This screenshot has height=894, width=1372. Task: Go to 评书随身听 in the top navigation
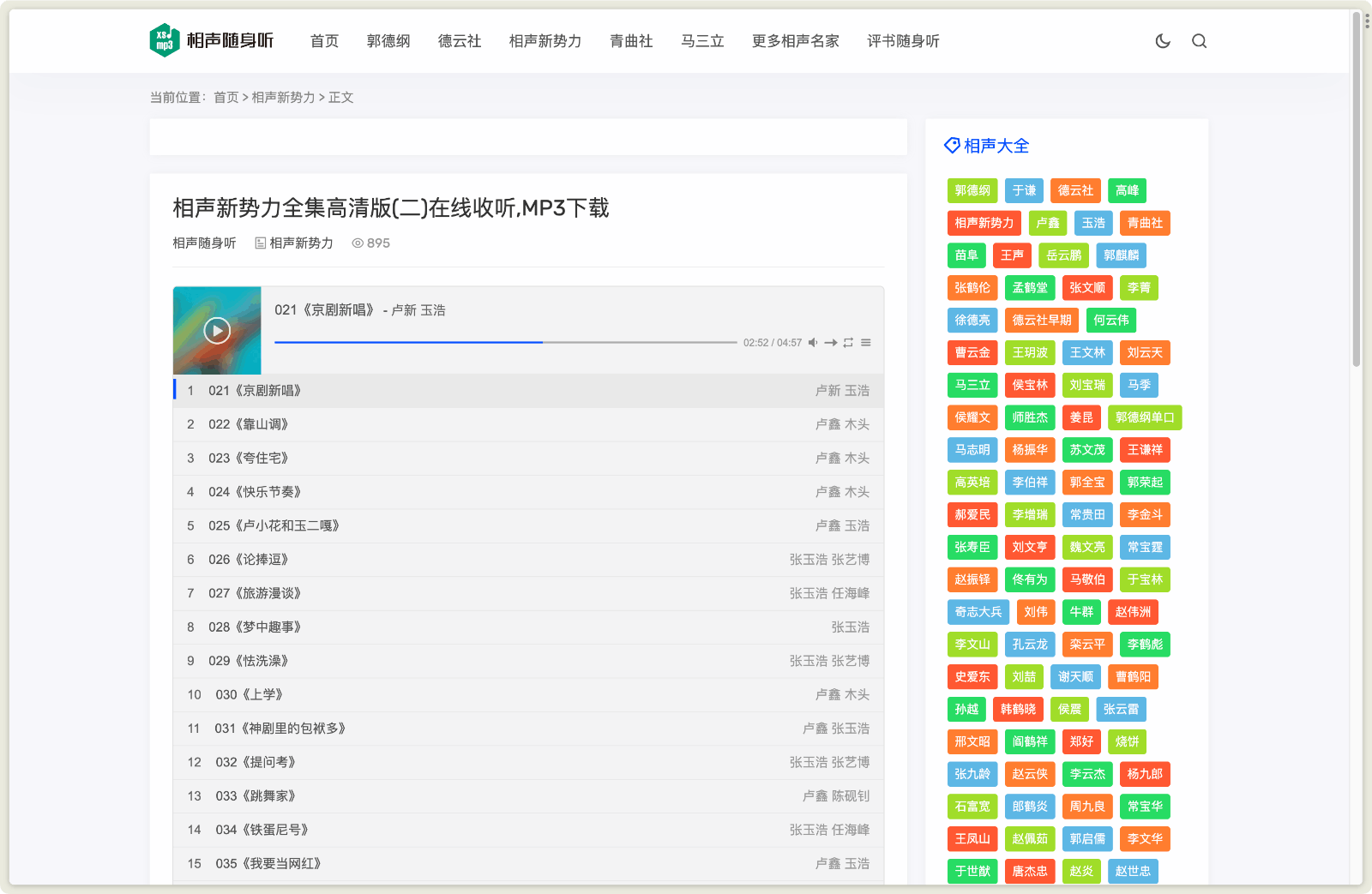[x=903, y=41]
